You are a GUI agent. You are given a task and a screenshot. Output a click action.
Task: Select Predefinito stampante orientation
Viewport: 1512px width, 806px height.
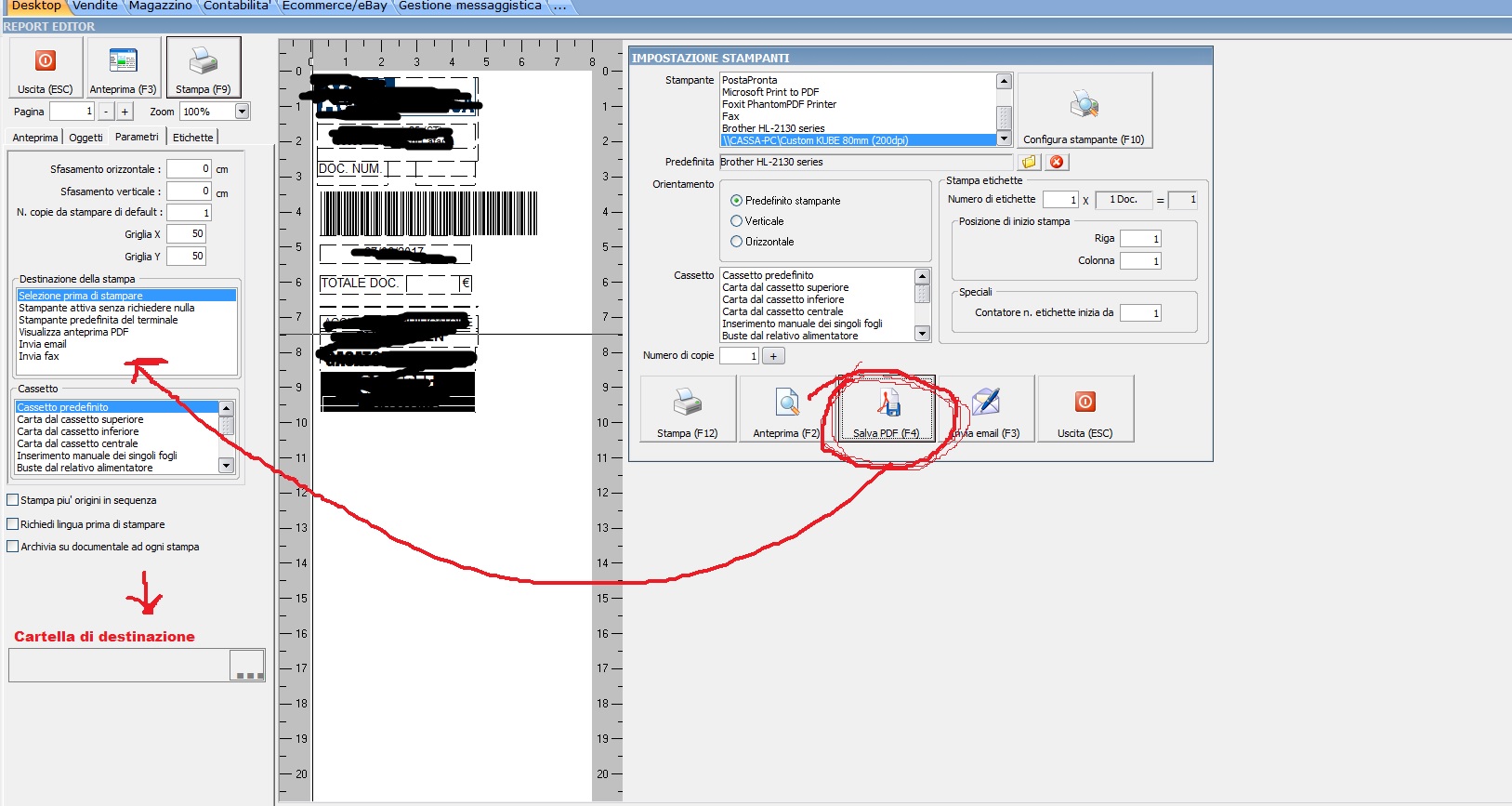[785, 201]
